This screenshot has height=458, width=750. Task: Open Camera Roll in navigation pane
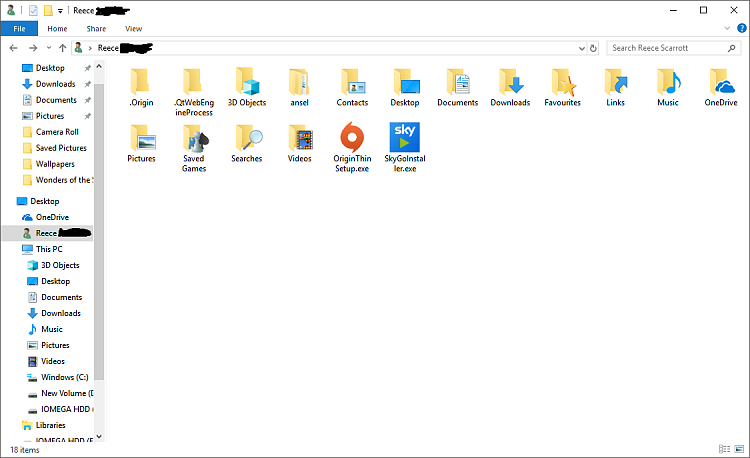coord(57,132)
